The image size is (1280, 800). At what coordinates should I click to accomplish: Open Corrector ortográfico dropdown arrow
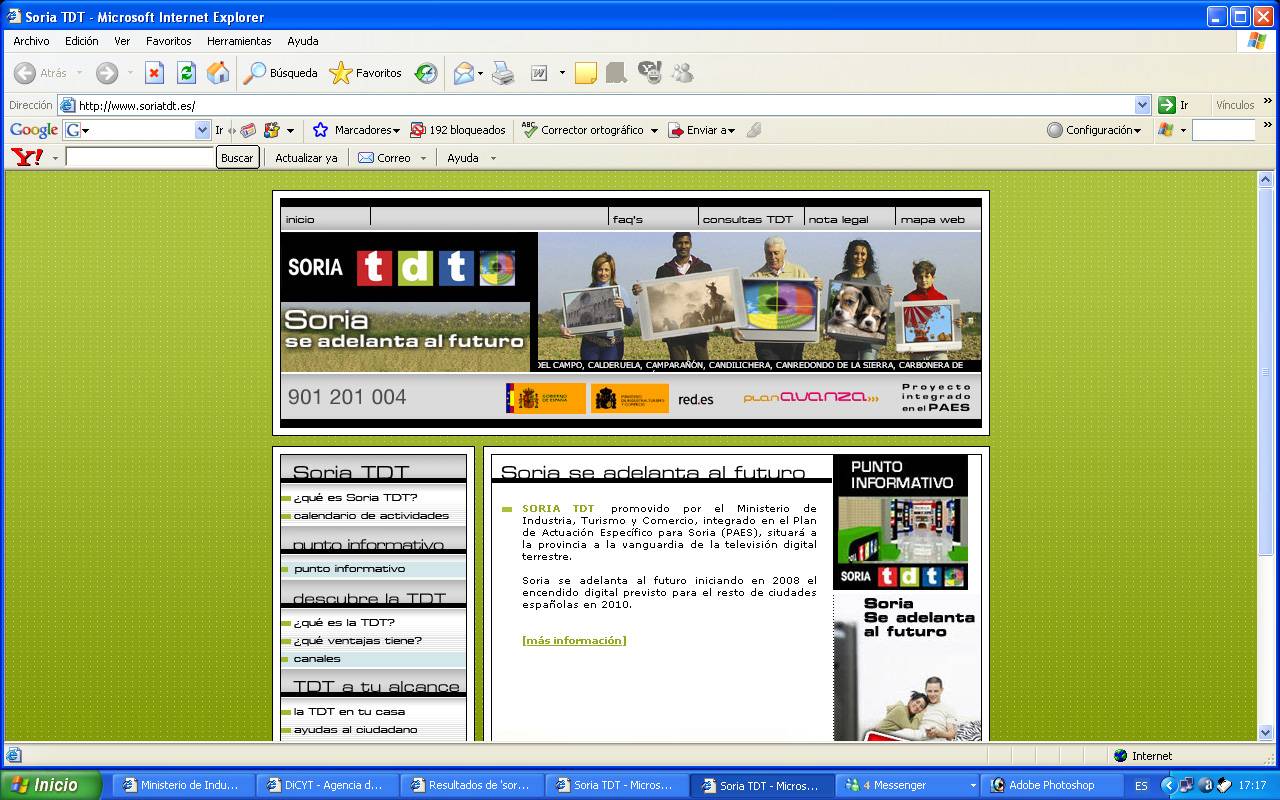coord(654,131)
